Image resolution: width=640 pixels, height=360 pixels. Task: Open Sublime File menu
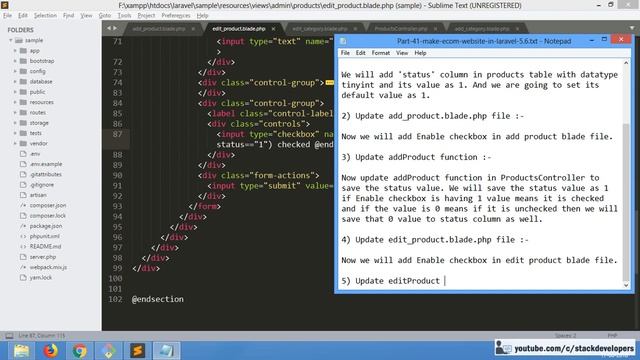coord(7,16)
